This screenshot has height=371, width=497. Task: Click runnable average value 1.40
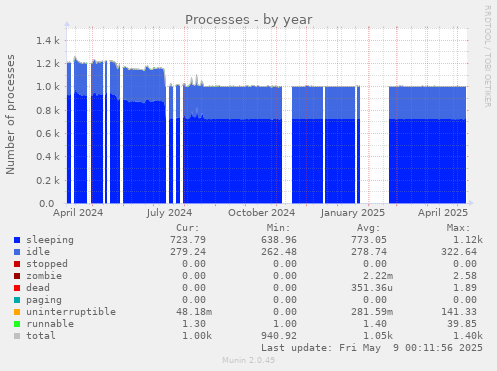tap(375, 324)
